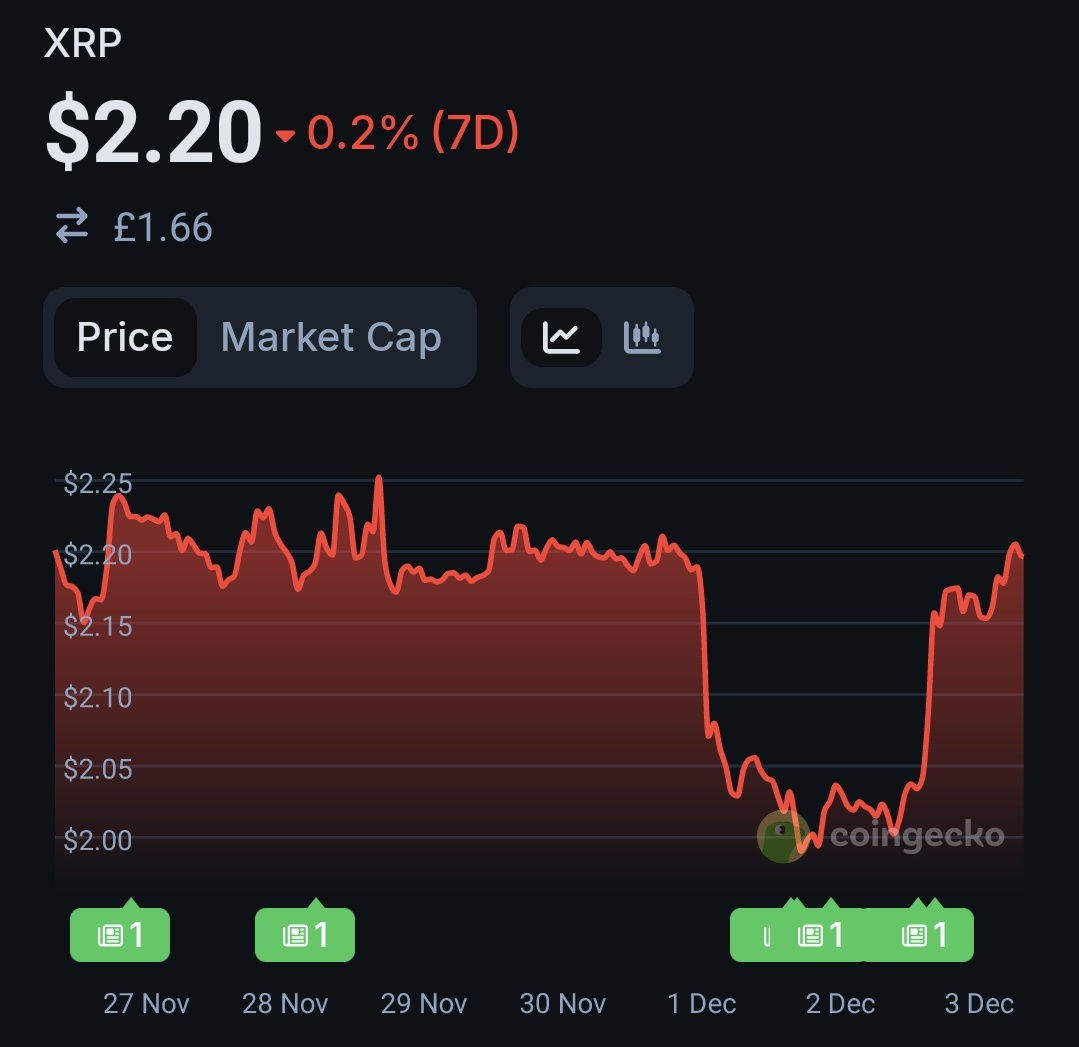Open news marker above 28 Nov

pyautogui.click(x=305, y=935)
